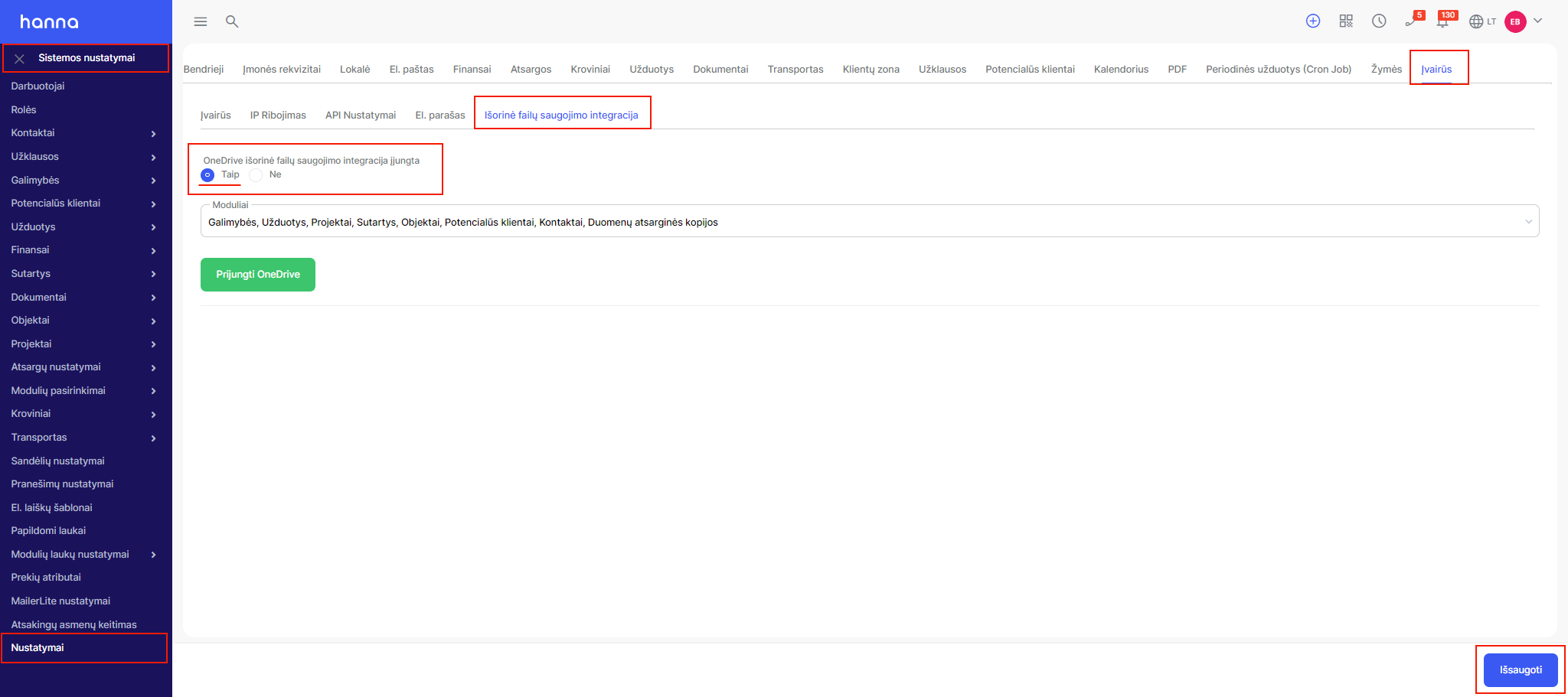Open Pranešimų nustatymai in sidebar
The image size is (1568, 697).
[x=62, y=484]
